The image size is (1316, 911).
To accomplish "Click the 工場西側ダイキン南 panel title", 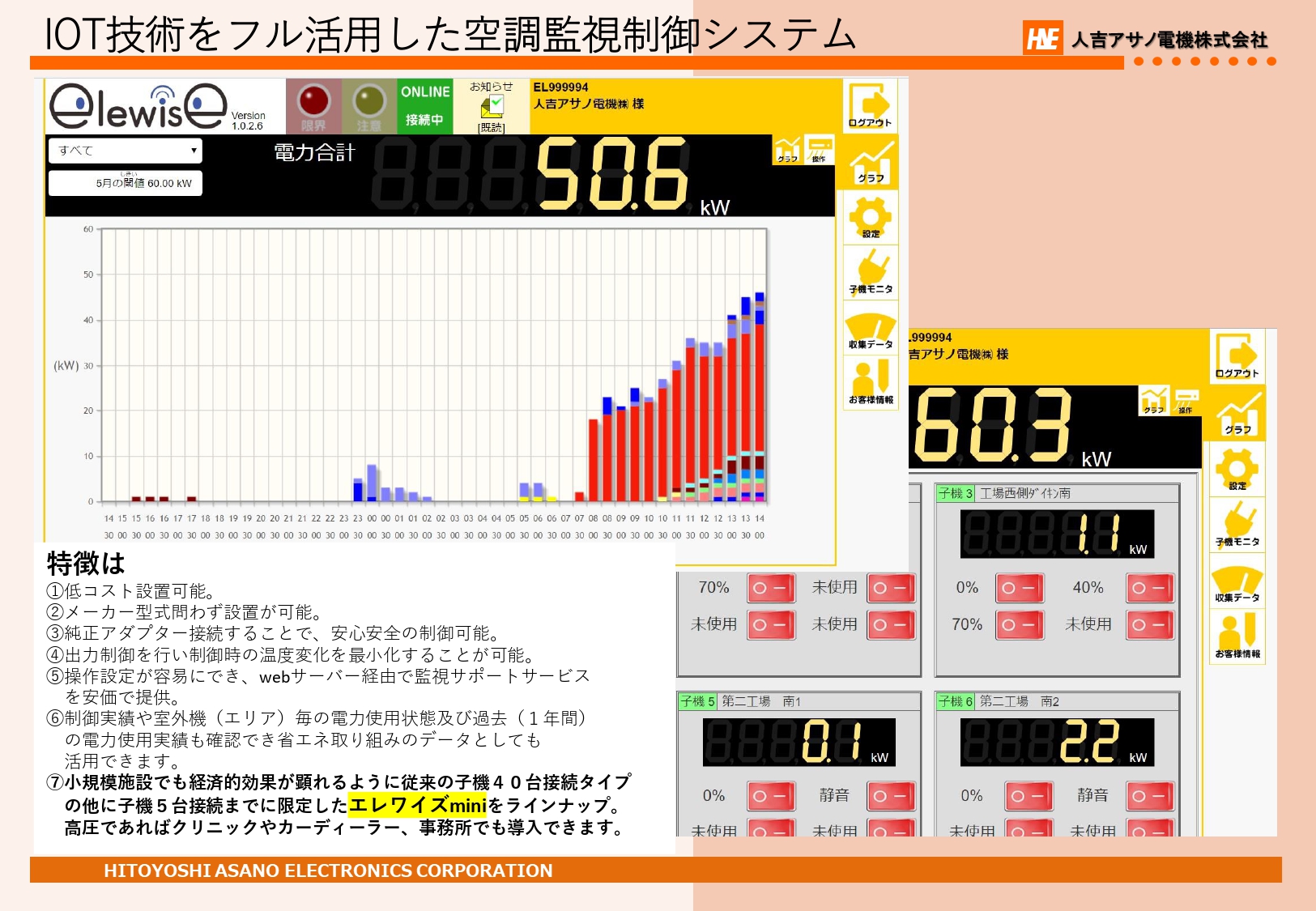I will pyautogui.click(x=1025, y=493).
